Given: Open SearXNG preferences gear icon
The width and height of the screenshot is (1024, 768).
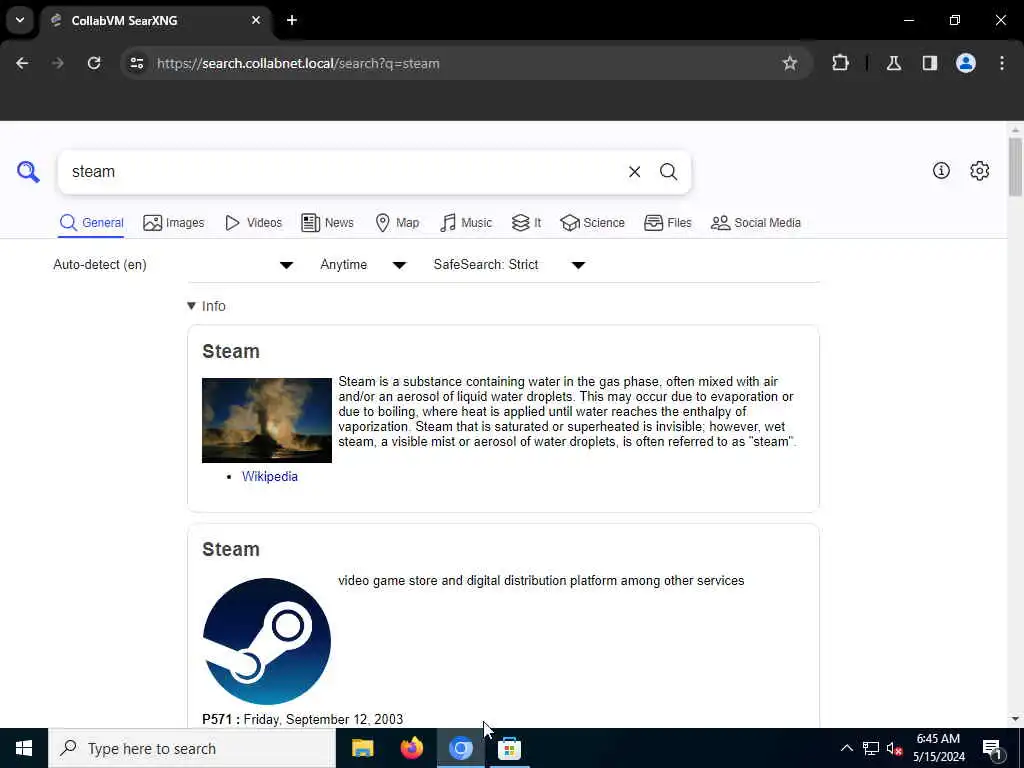Looking at the screenshot, I should point(980,170).
